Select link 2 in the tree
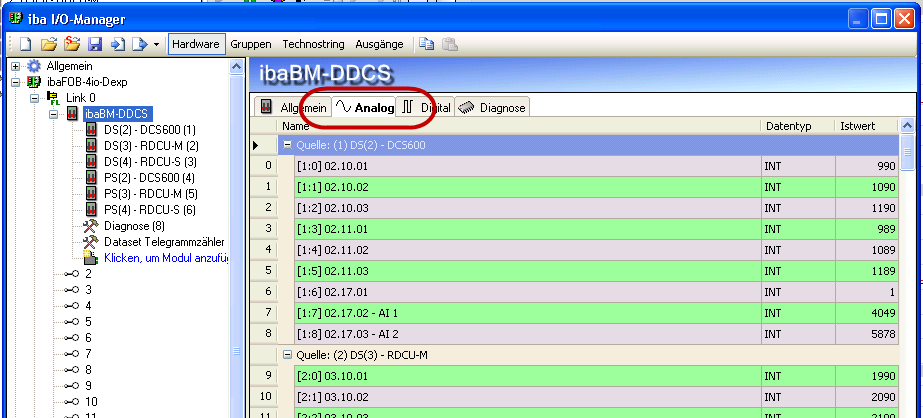 pos(88,274)
